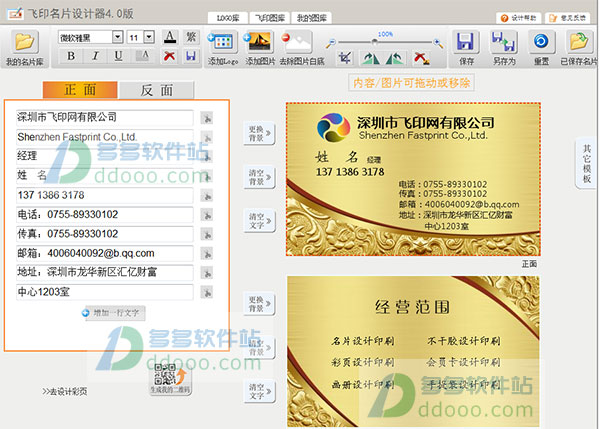The height and width of the screenshot is (429, 600).
Task: Select the 正面 tab
Action: [x=80, y=90]
